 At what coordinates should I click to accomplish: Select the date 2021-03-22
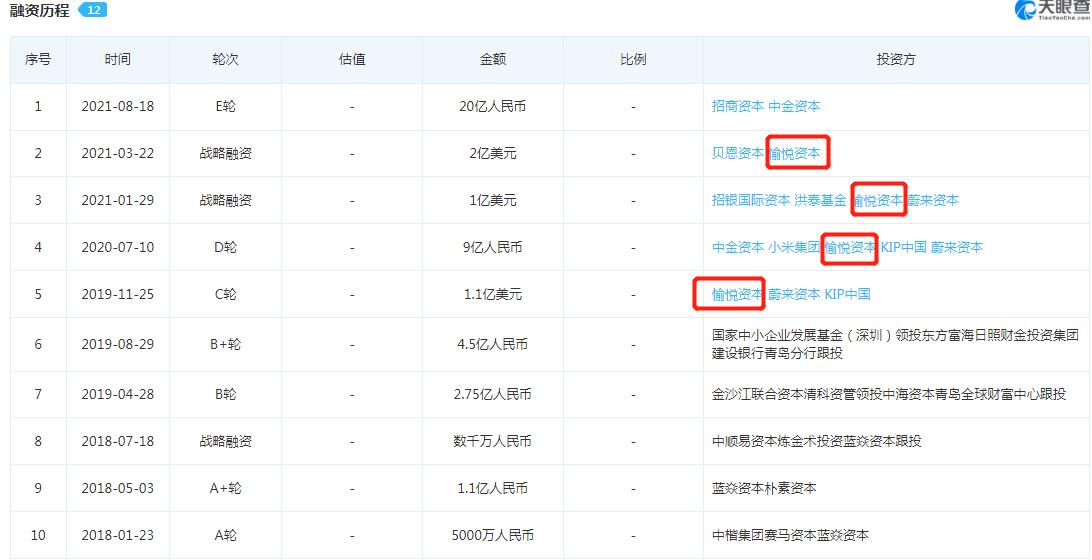[118, 153]
